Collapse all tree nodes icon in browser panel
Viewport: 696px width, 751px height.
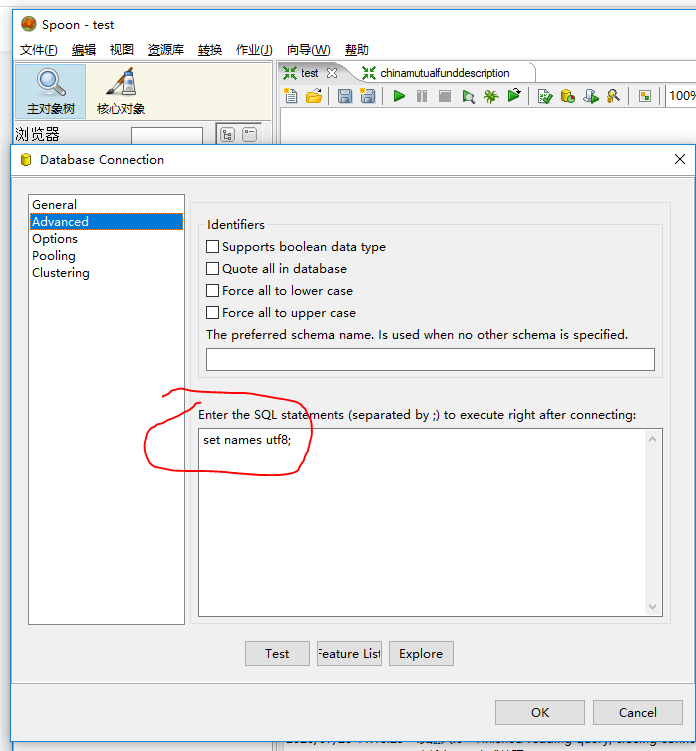tap(250, 135)
